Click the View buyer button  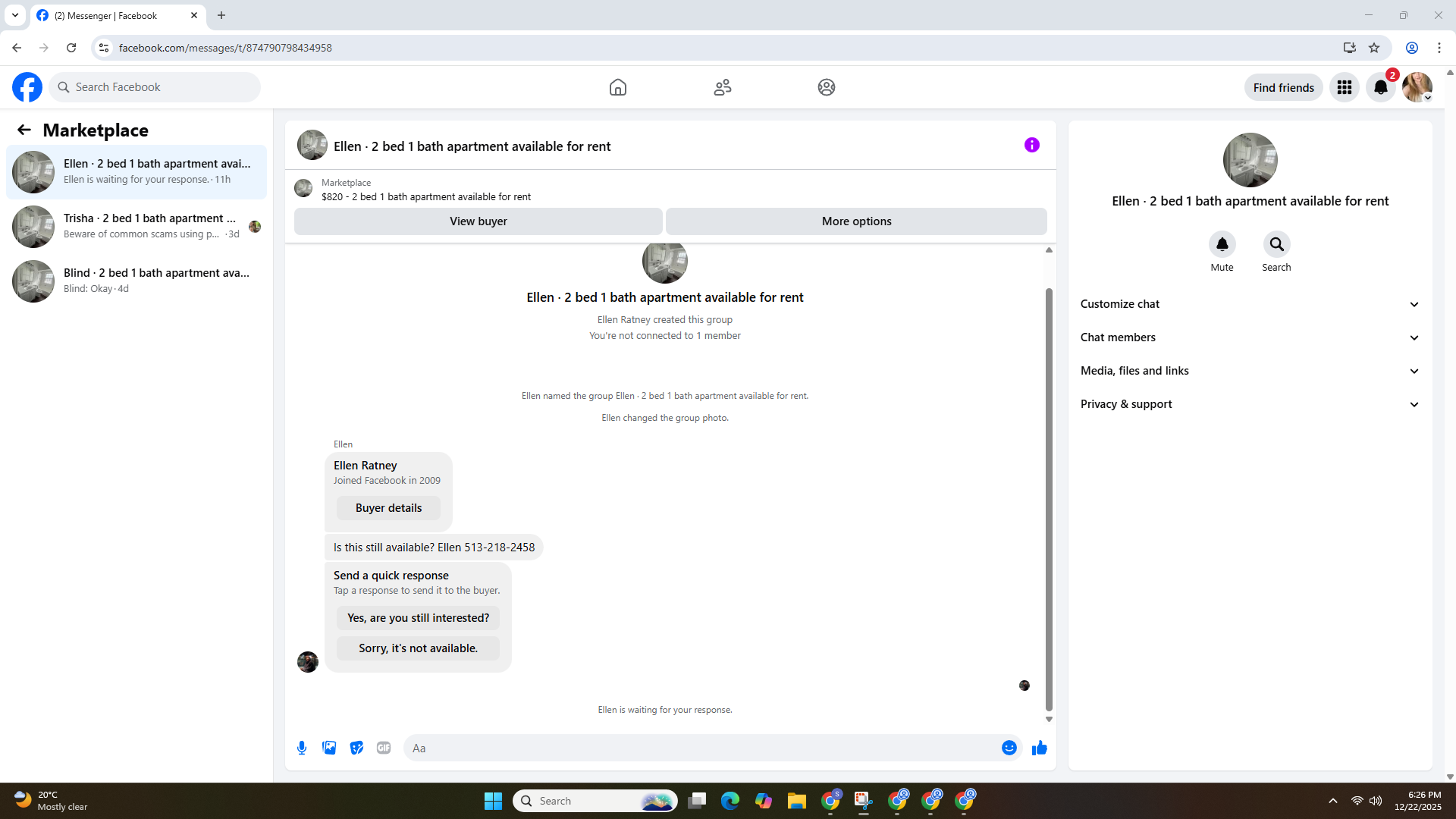[x=478, y=221]
